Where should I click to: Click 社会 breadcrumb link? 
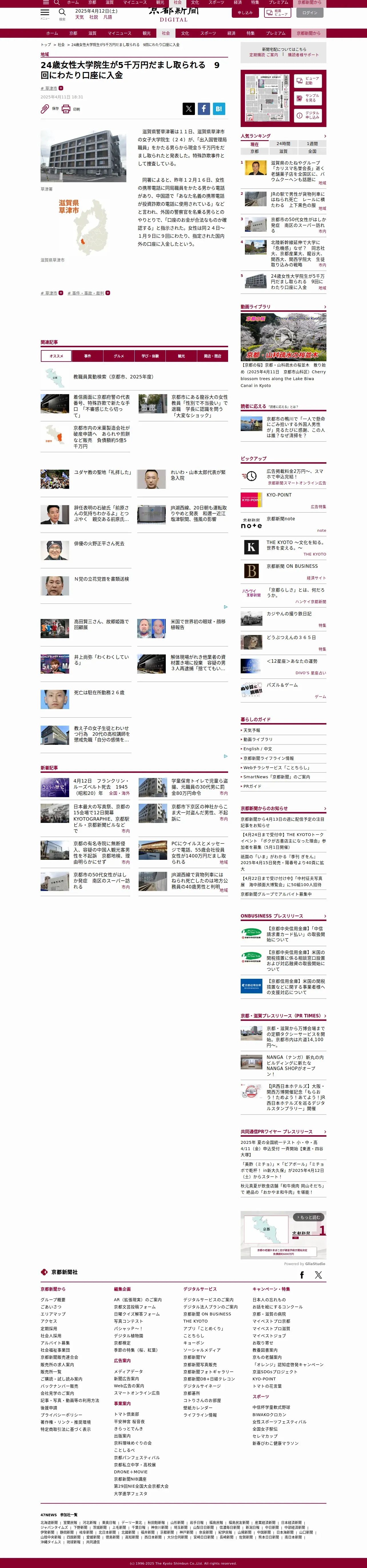pos(61,44)
